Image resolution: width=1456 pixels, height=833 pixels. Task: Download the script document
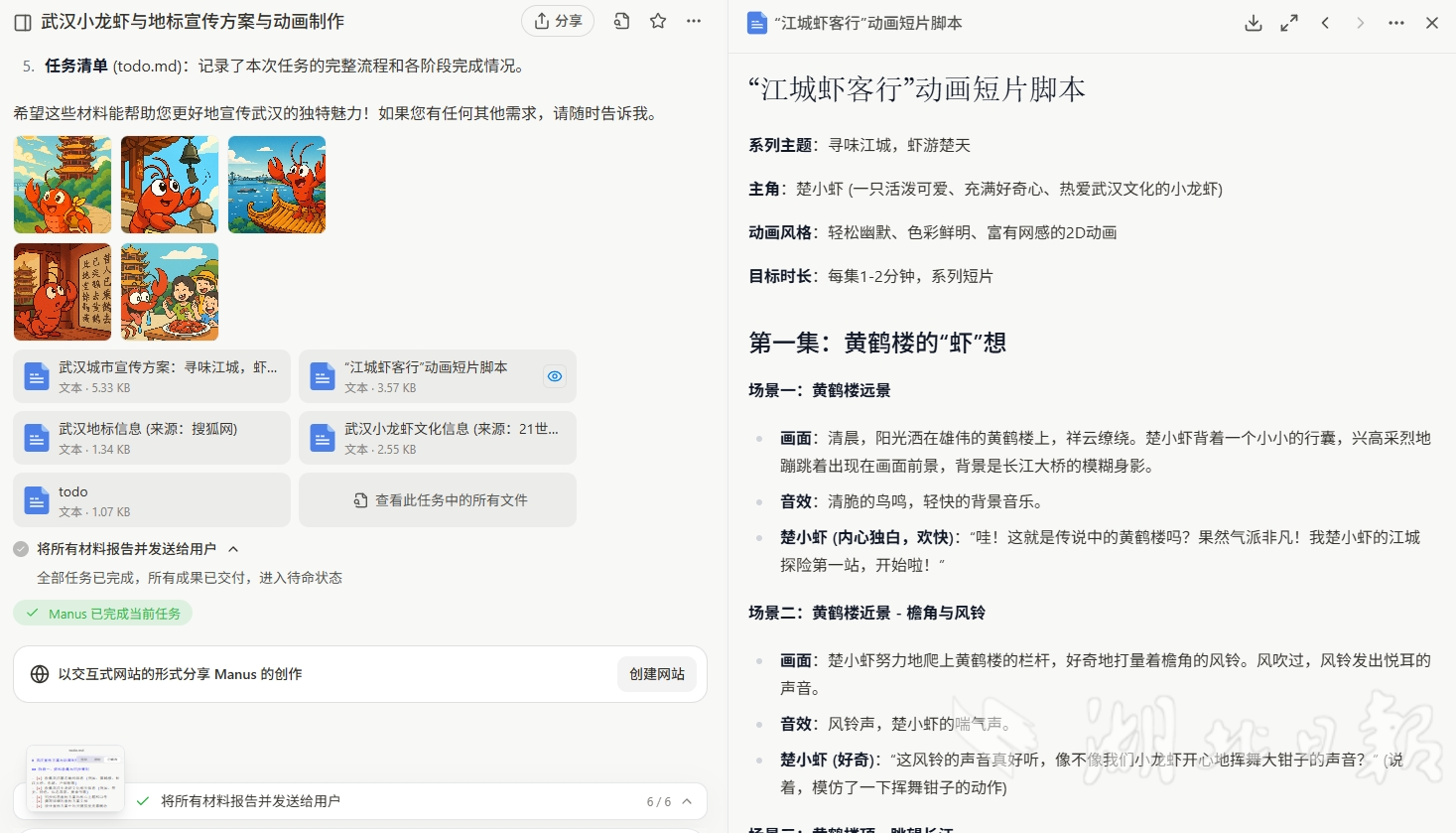1254,23
